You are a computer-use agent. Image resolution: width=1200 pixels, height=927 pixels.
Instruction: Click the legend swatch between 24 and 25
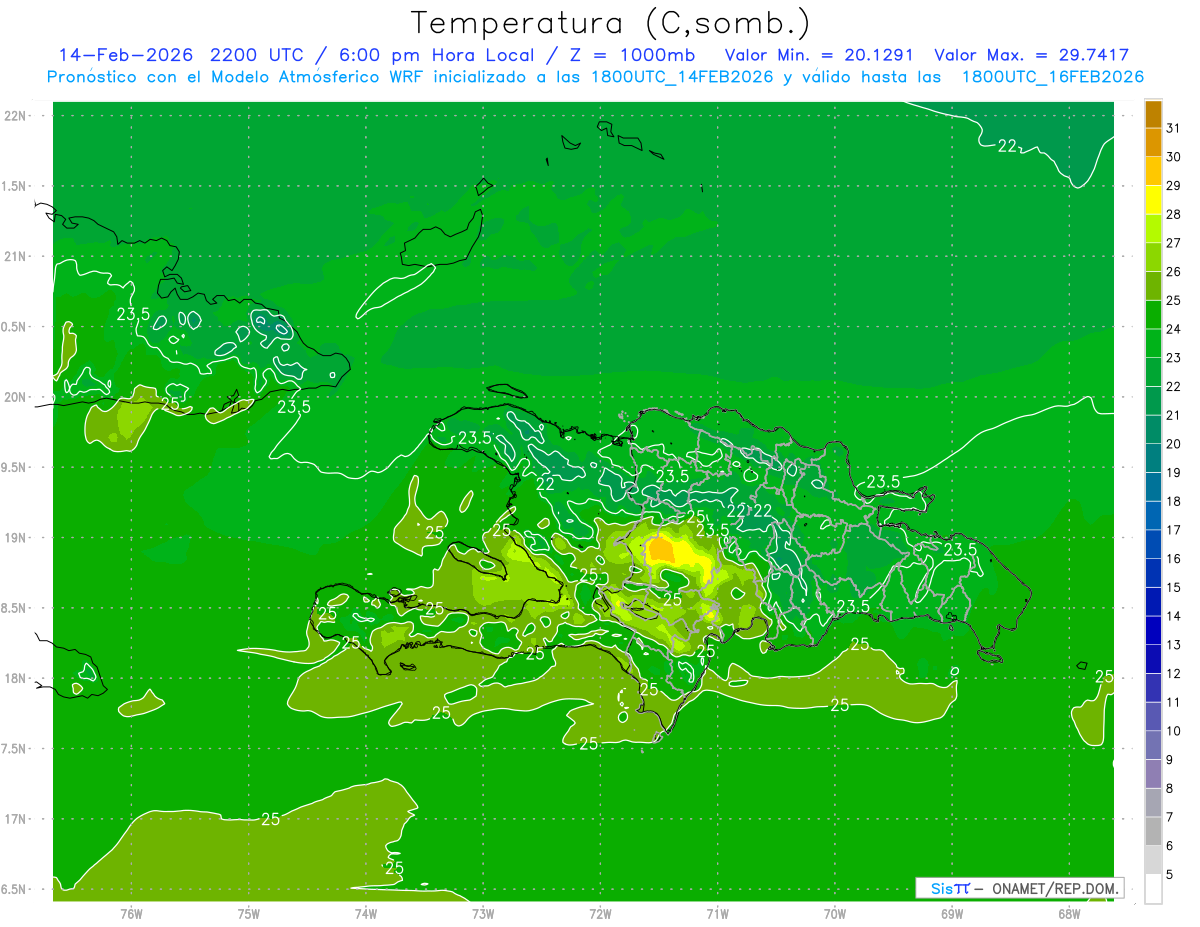(x=1153, y=315)
